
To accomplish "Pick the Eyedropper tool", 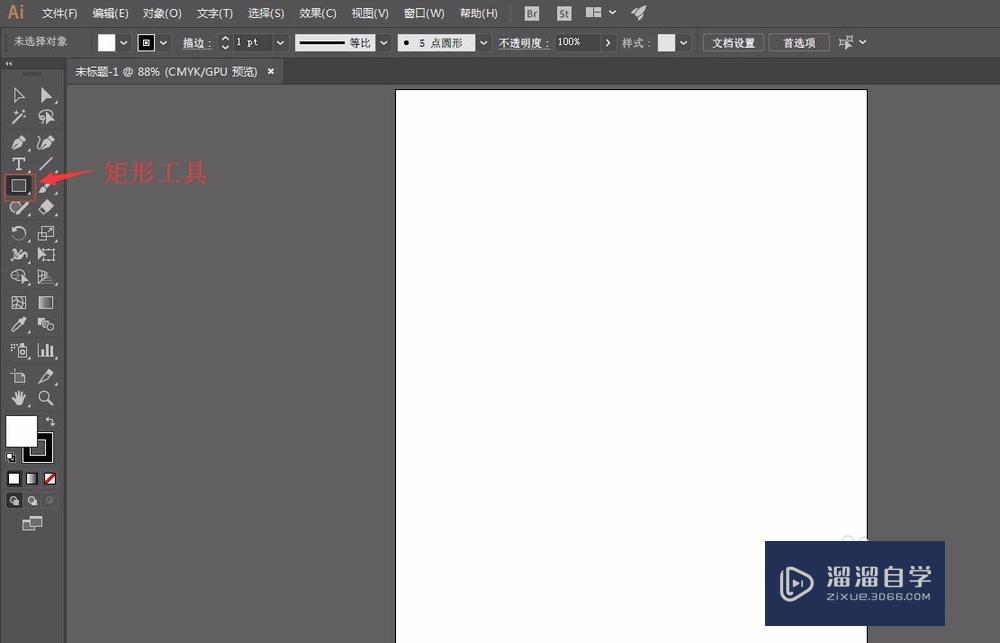I will (18, 324).
